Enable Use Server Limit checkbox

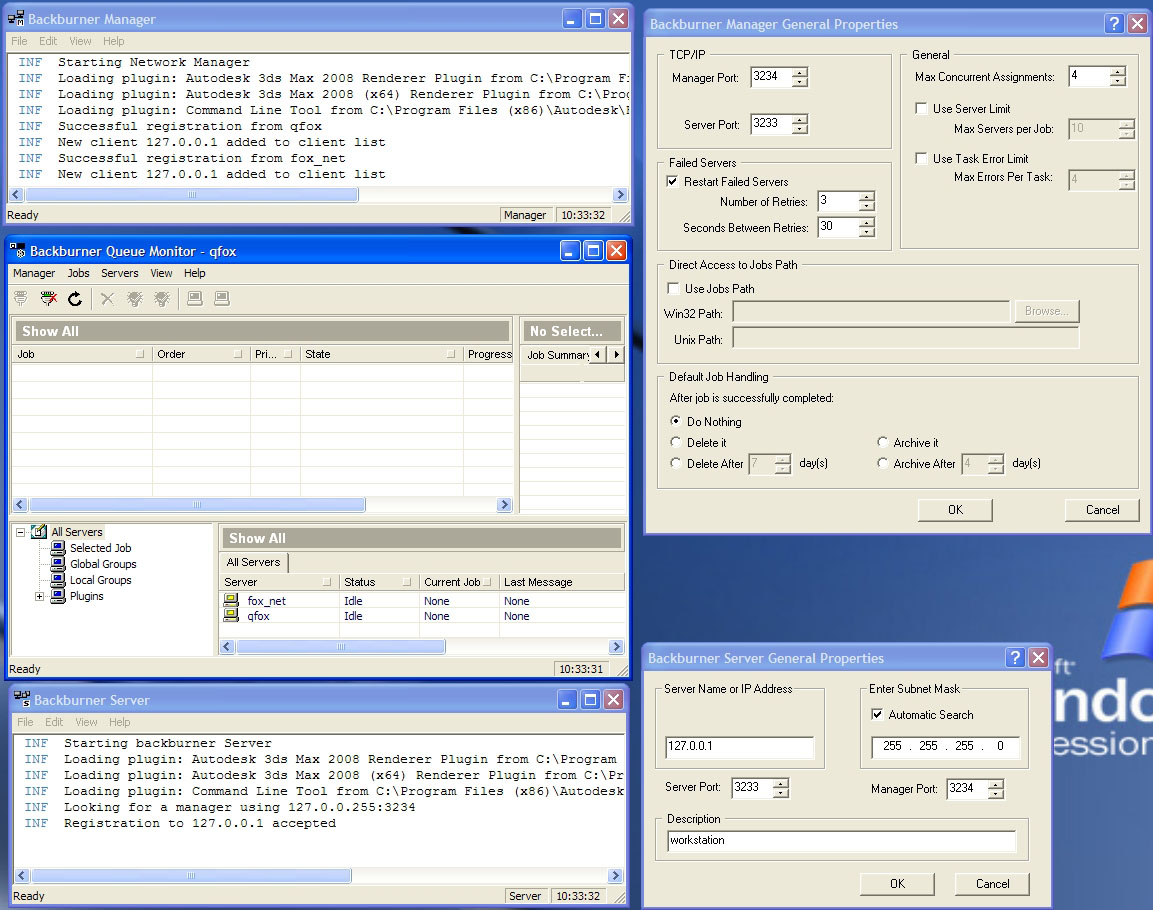point(921,108)
